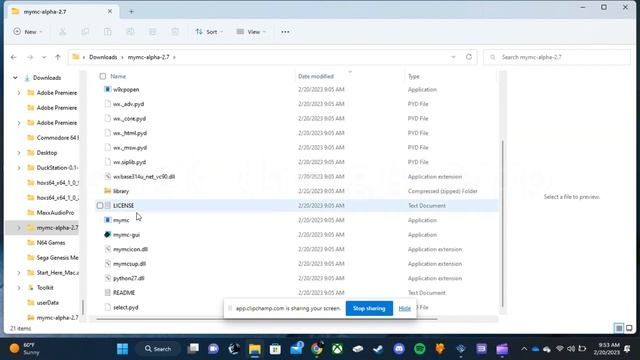Sort by the Type column header
This screenshot has width=640, height=360.
tap(413, 76)
